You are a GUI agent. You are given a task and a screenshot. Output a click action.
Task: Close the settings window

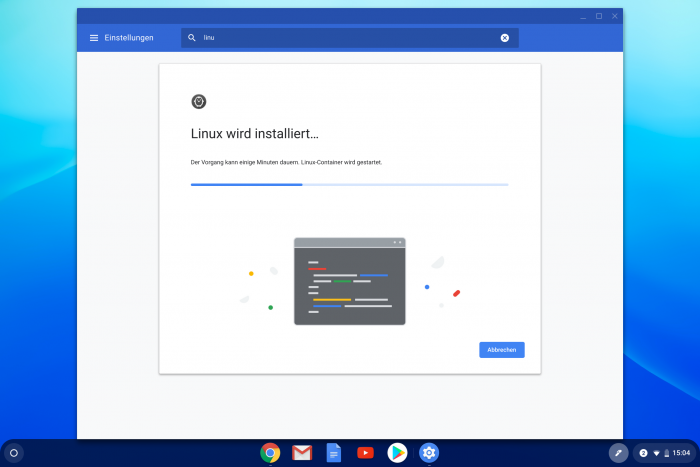(x=615, y=16)
